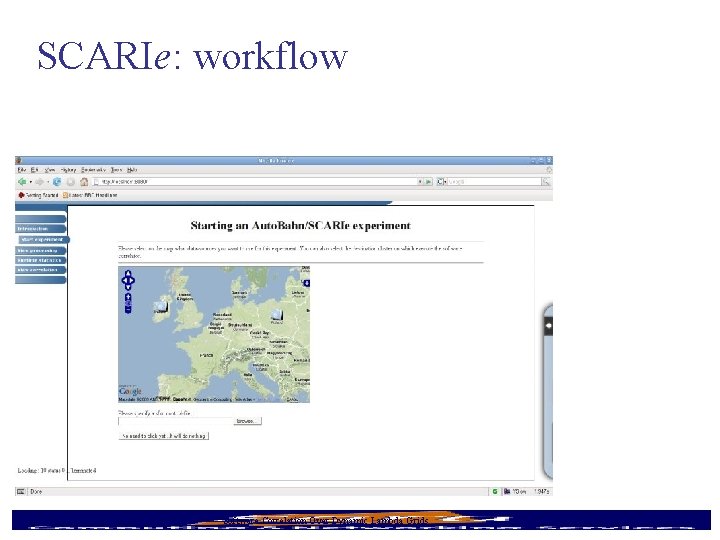Click the map zoom-in plus button
720x540 pixels.
click(128, 297)
